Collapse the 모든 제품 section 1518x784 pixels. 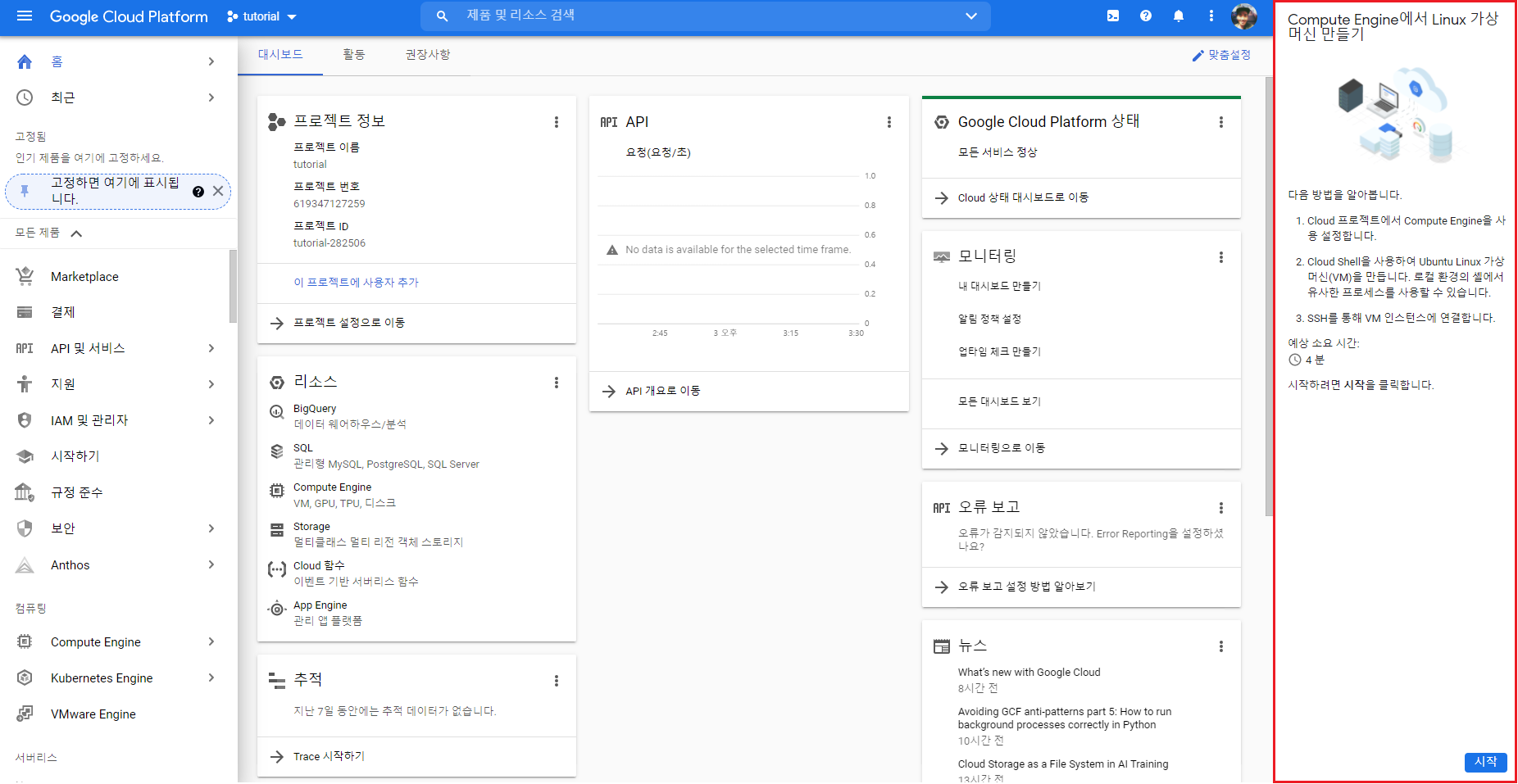pyautogui.click(x=76, y=233)
